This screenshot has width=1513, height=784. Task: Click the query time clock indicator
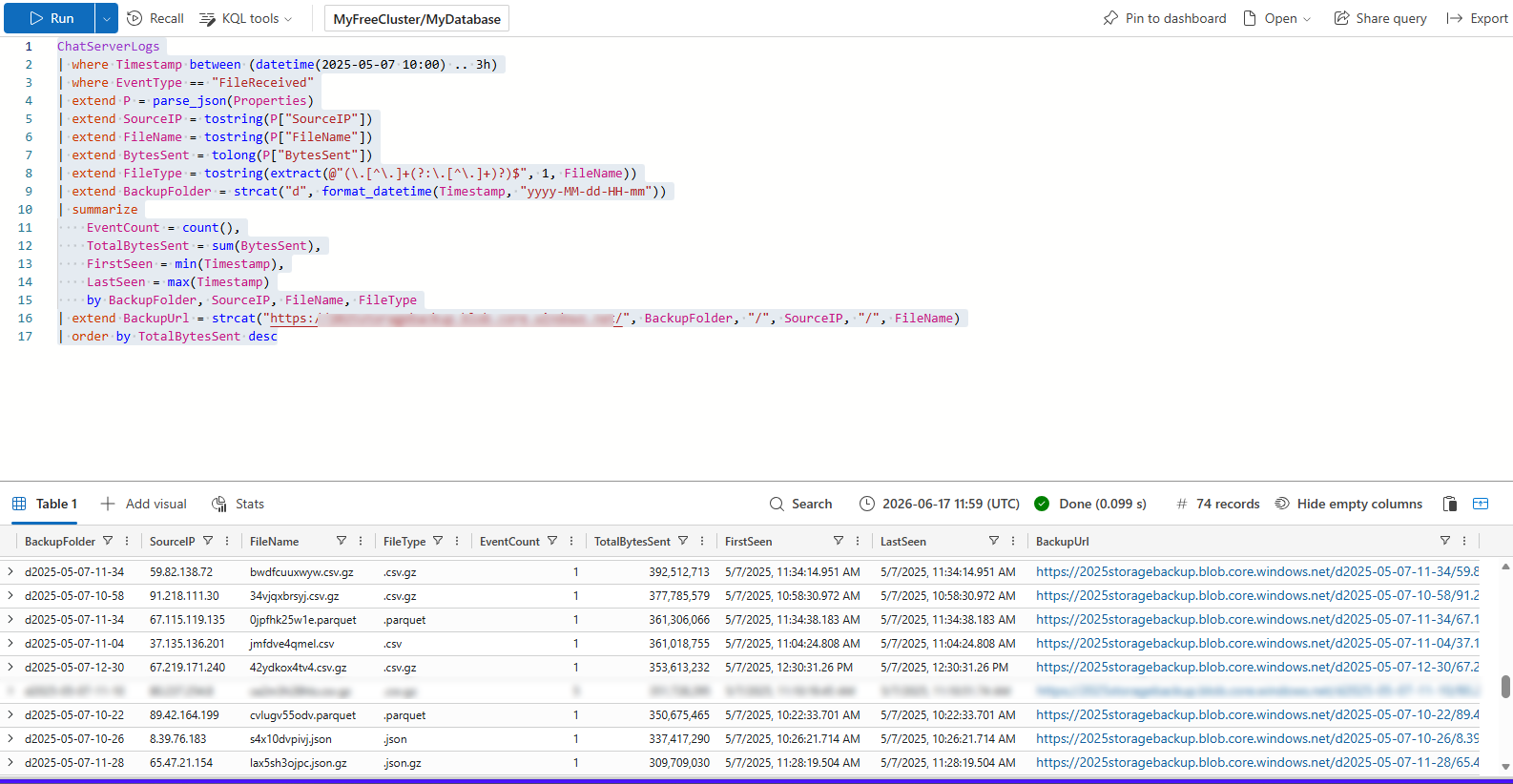pos(866,504)
